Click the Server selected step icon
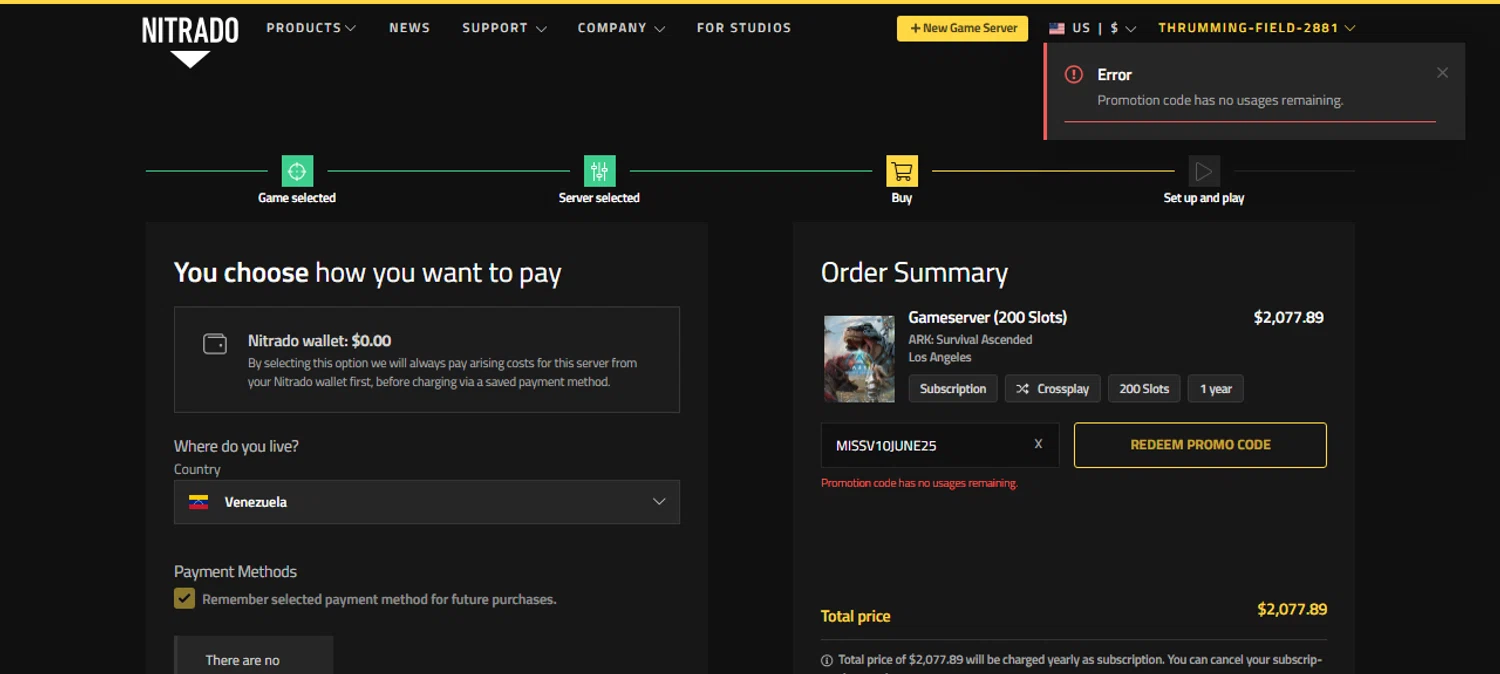 [x=599, y=171]
